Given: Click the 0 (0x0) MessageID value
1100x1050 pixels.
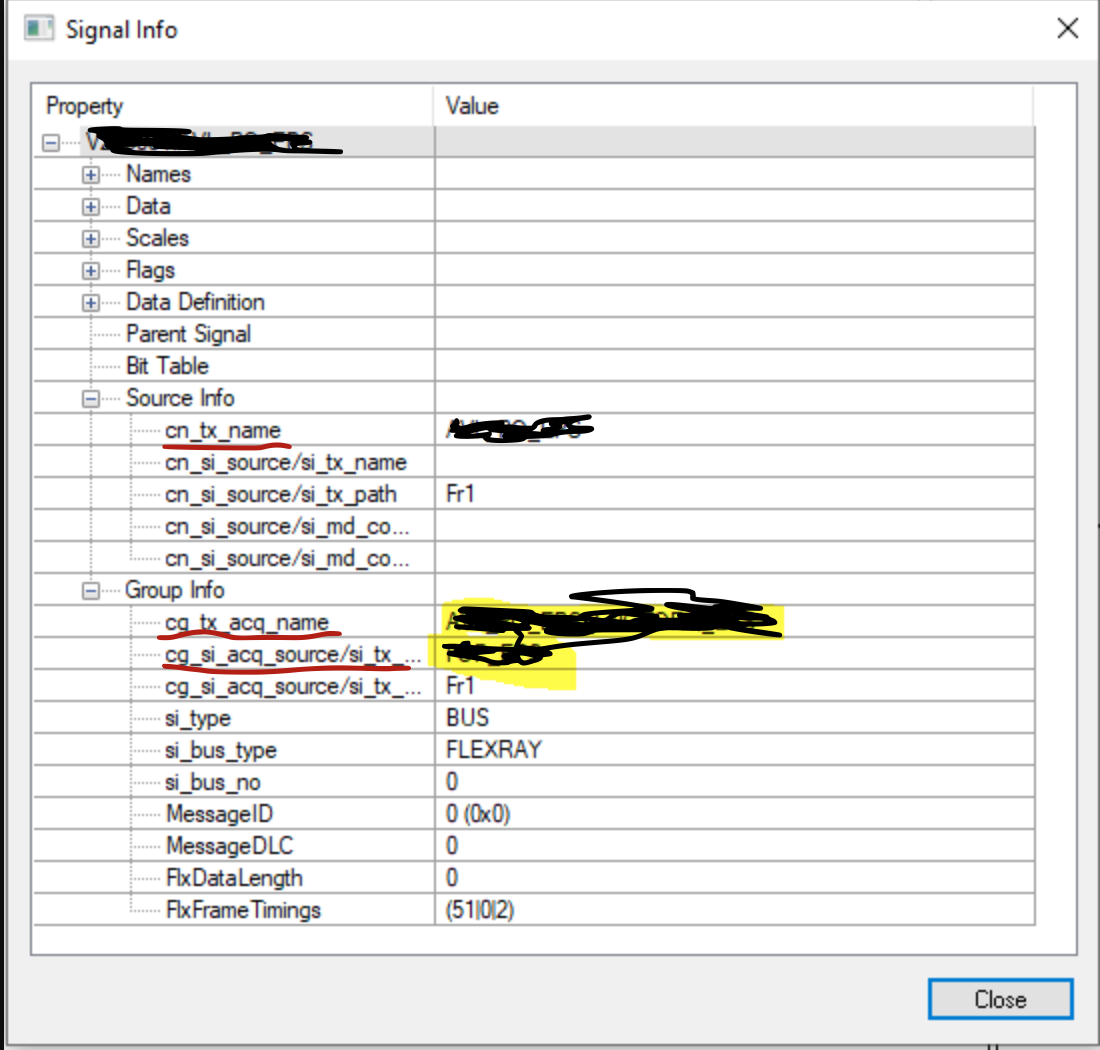Looking at the screenshot, I should [478, 814].
